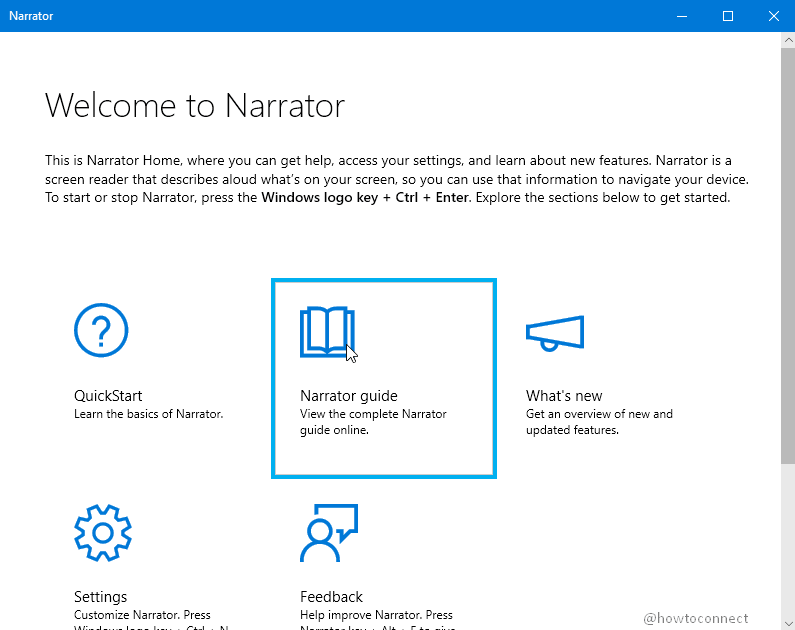795x630 pixels.
Task: Click 'View the complete Narrator guide online.' text
Action: point(373,422)
